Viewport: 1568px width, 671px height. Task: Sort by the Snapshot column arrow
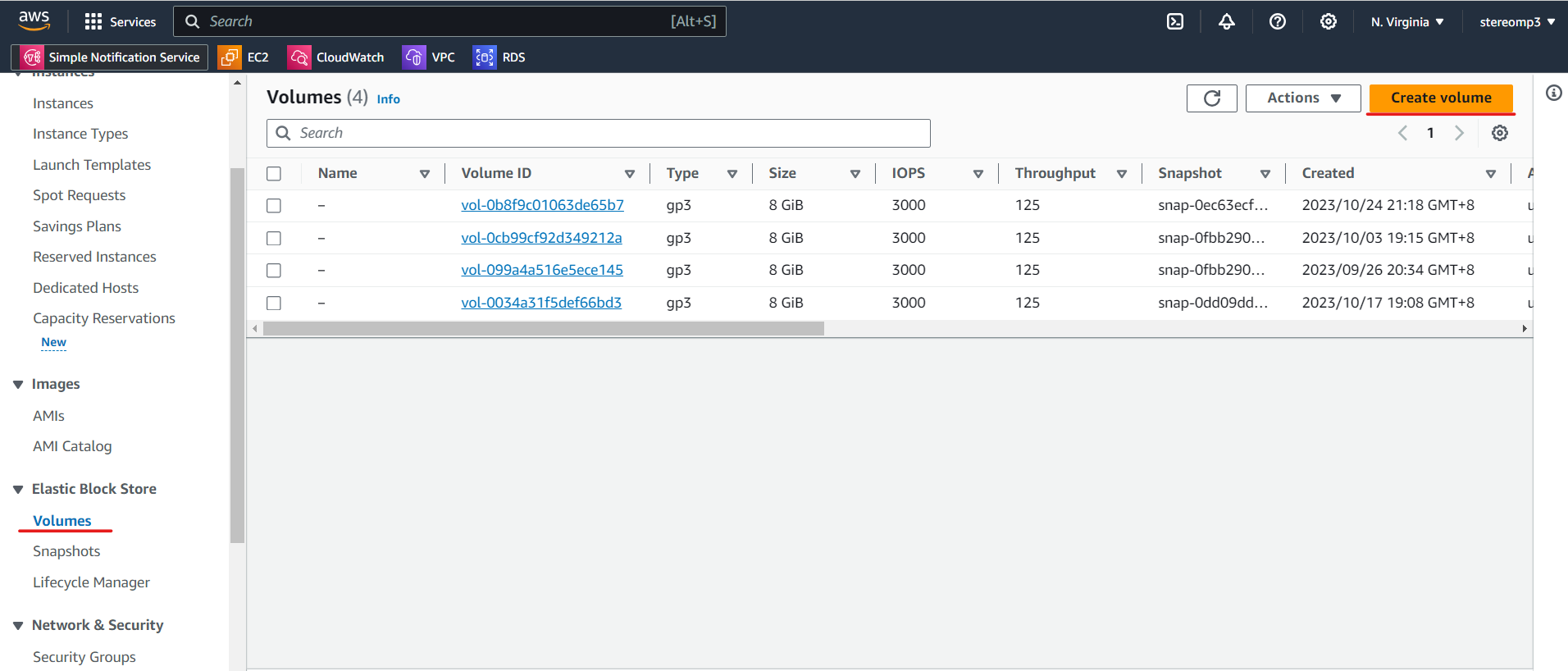1265,174
